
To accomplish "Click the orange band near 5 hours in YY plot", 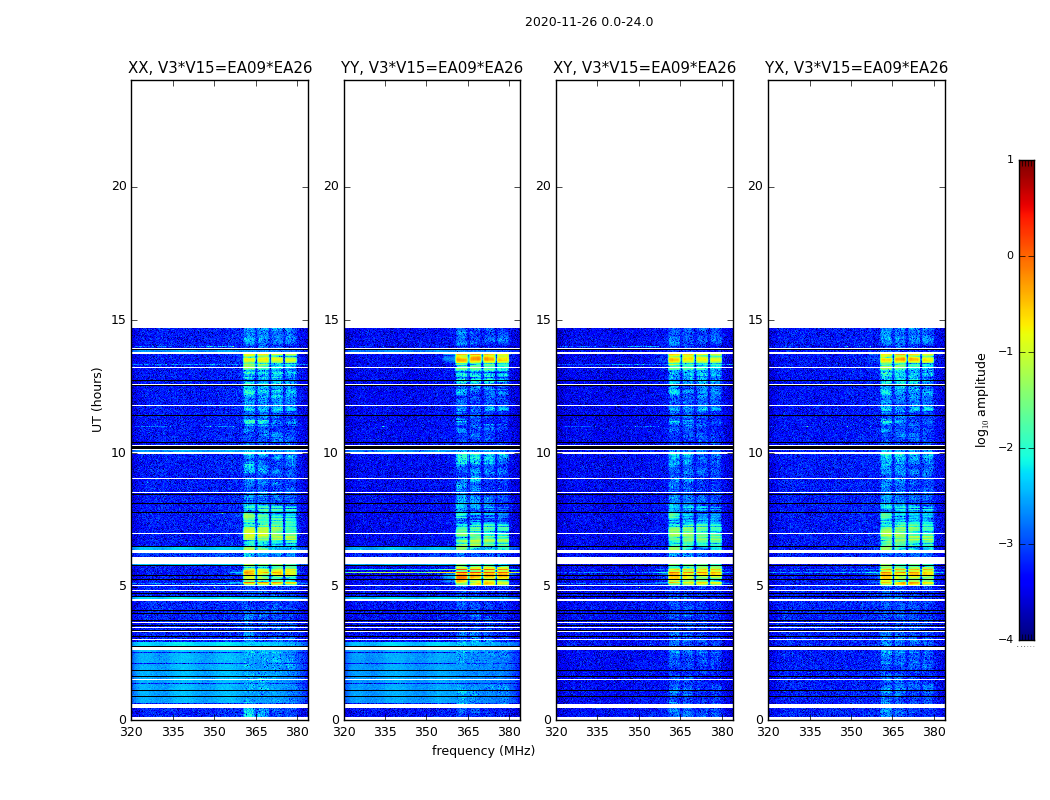I will (x=482, y=577).
